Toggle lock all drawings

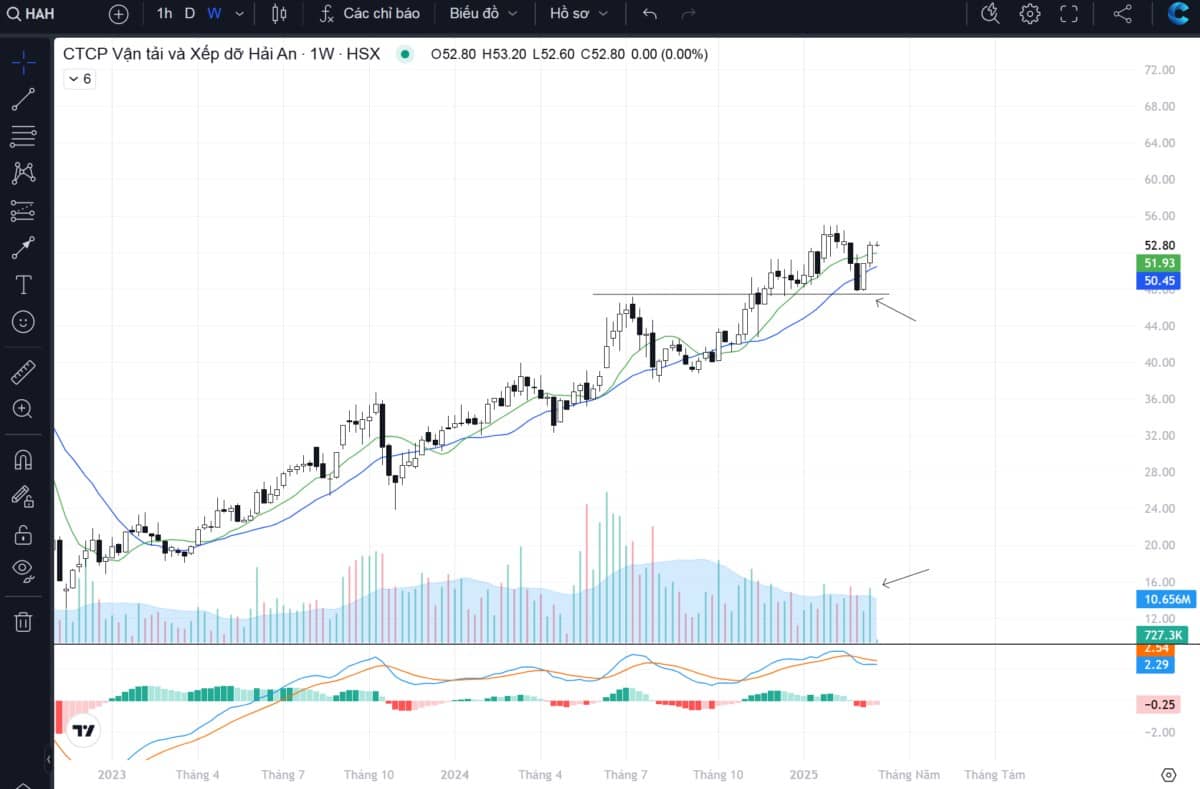tap(23, 534)
